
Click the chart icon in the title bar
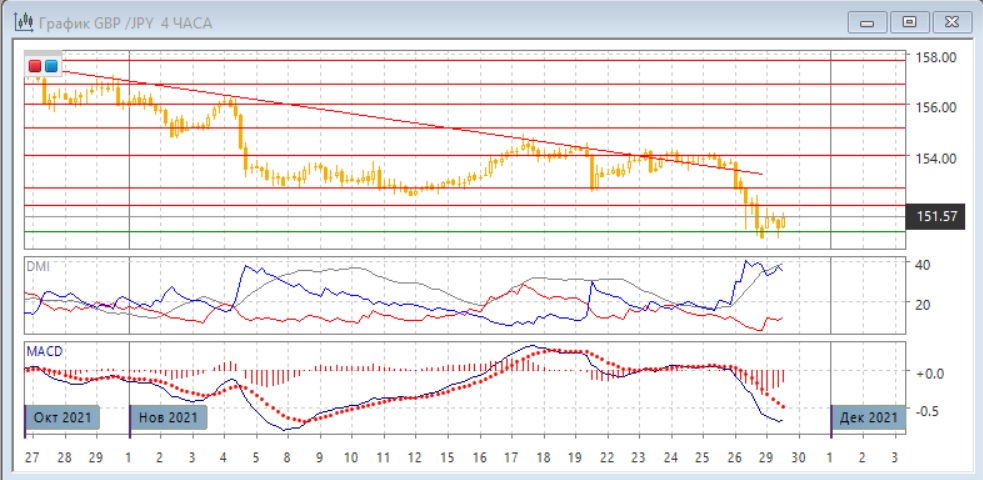pos(24,23)
